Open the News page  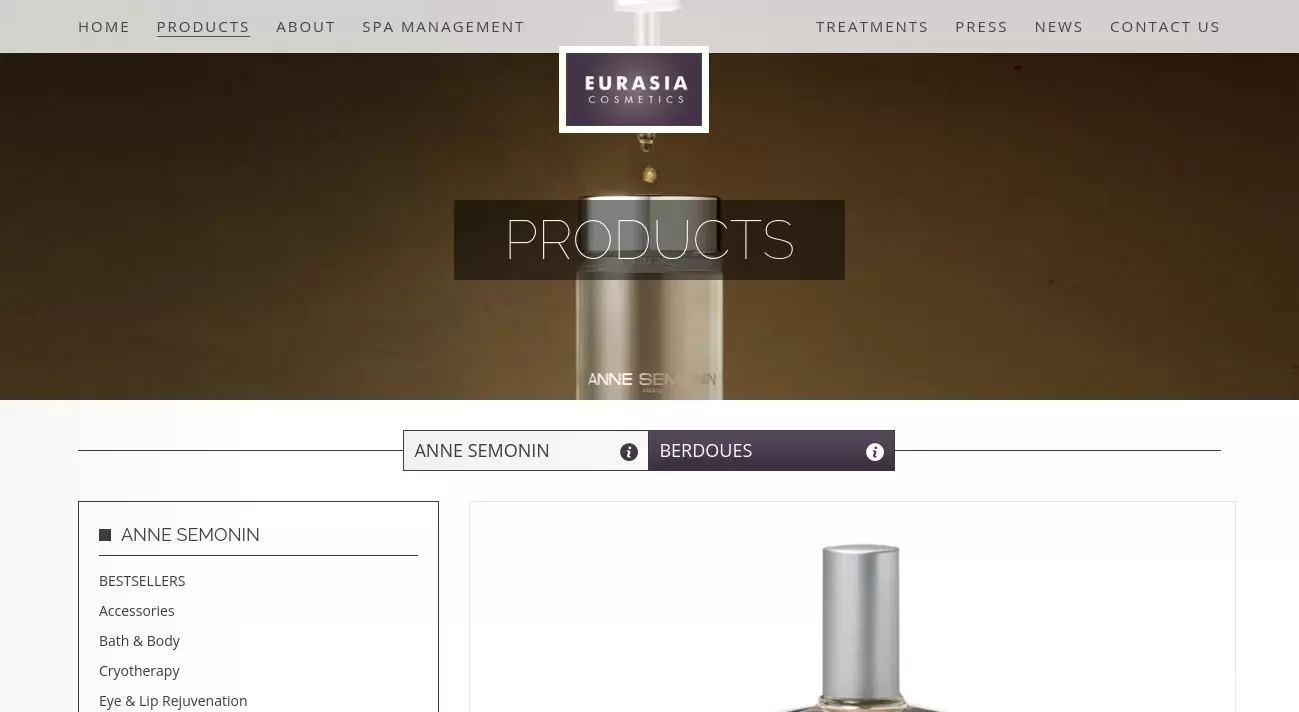[x=1059, y=27]
